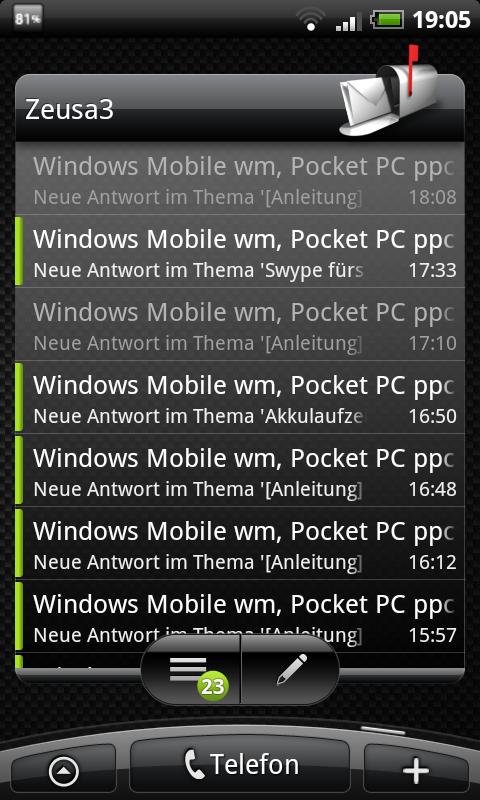
Task: Open the unread email from 16:48
Action: point(240,470)
